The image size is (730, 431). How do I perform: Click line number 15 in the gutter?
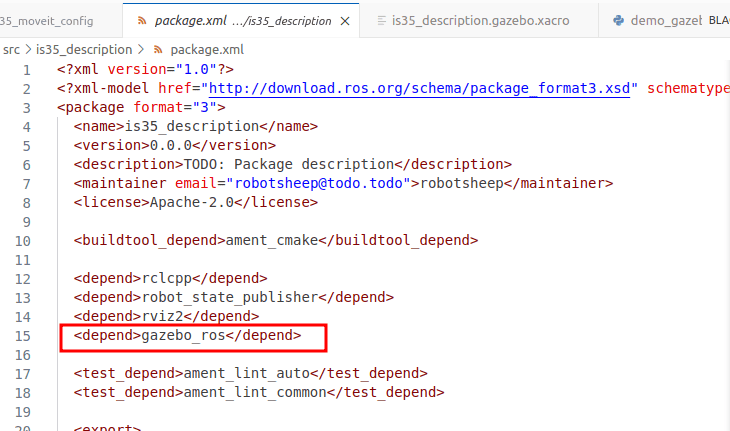click(x=22, y=336)
